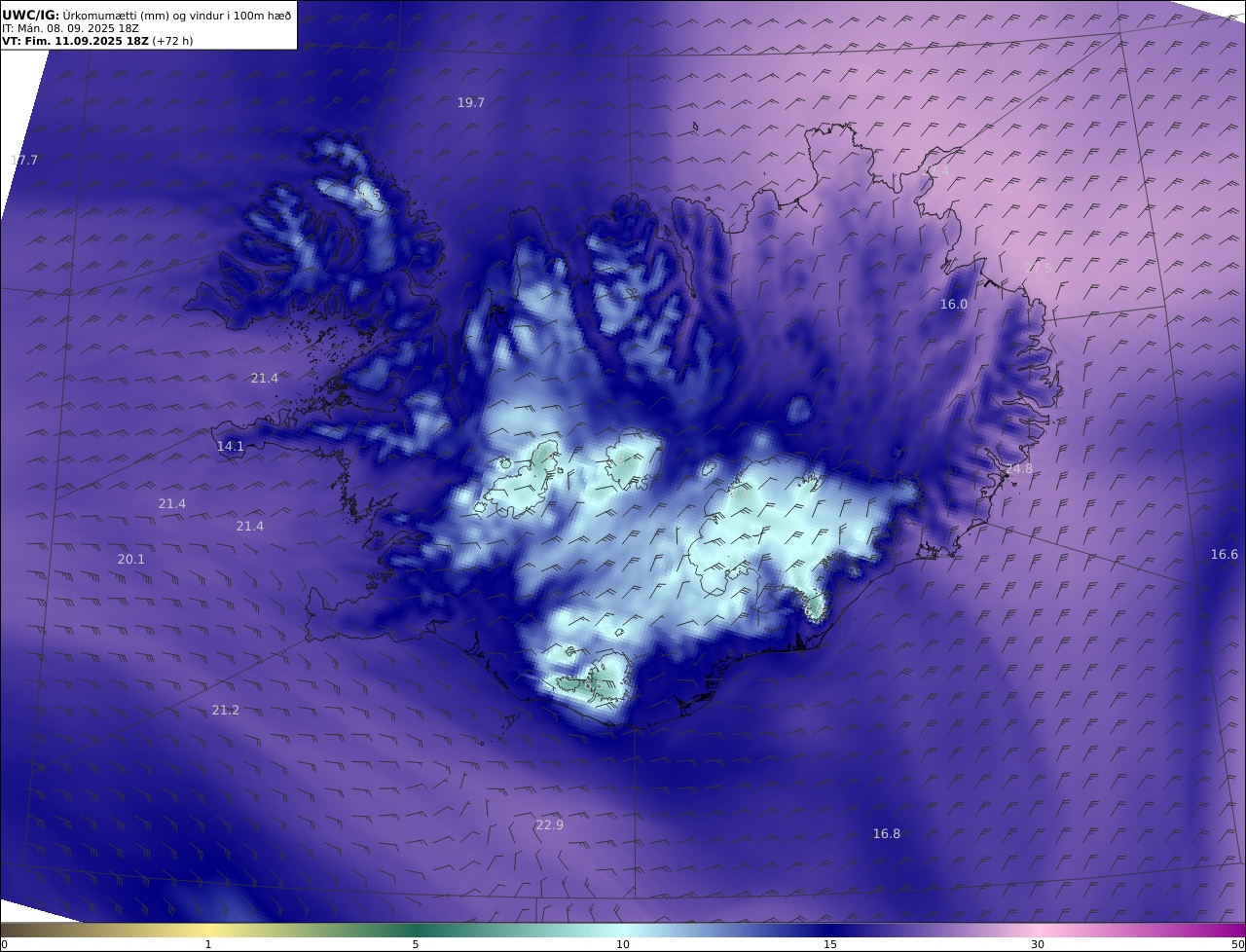
Task: Click the 17.7 value label on the map
Action: 24,160
